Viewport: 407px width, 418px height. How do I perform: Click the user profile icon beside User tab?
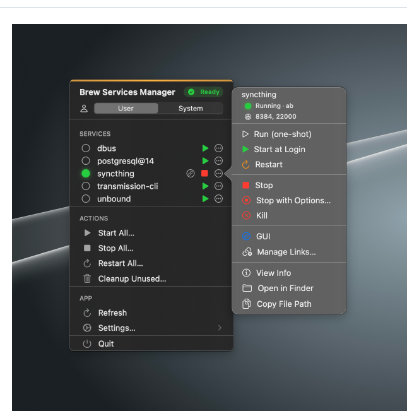pos(84,108)
